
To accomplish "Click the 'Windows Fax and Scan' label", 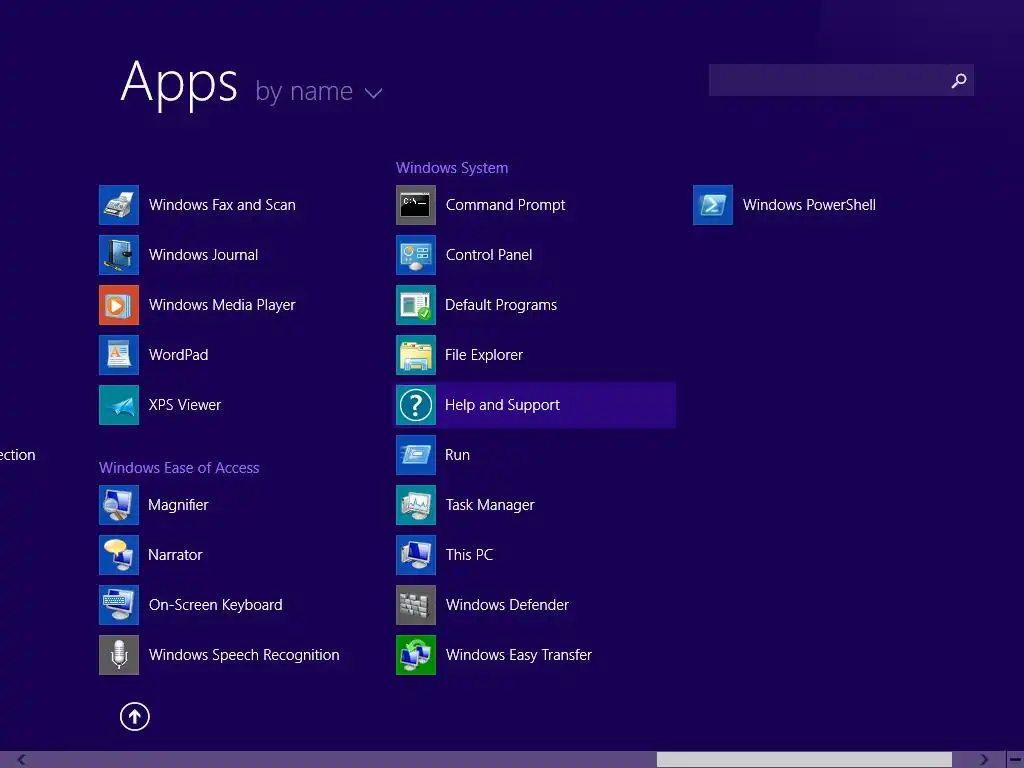I will tap(222, 205).
